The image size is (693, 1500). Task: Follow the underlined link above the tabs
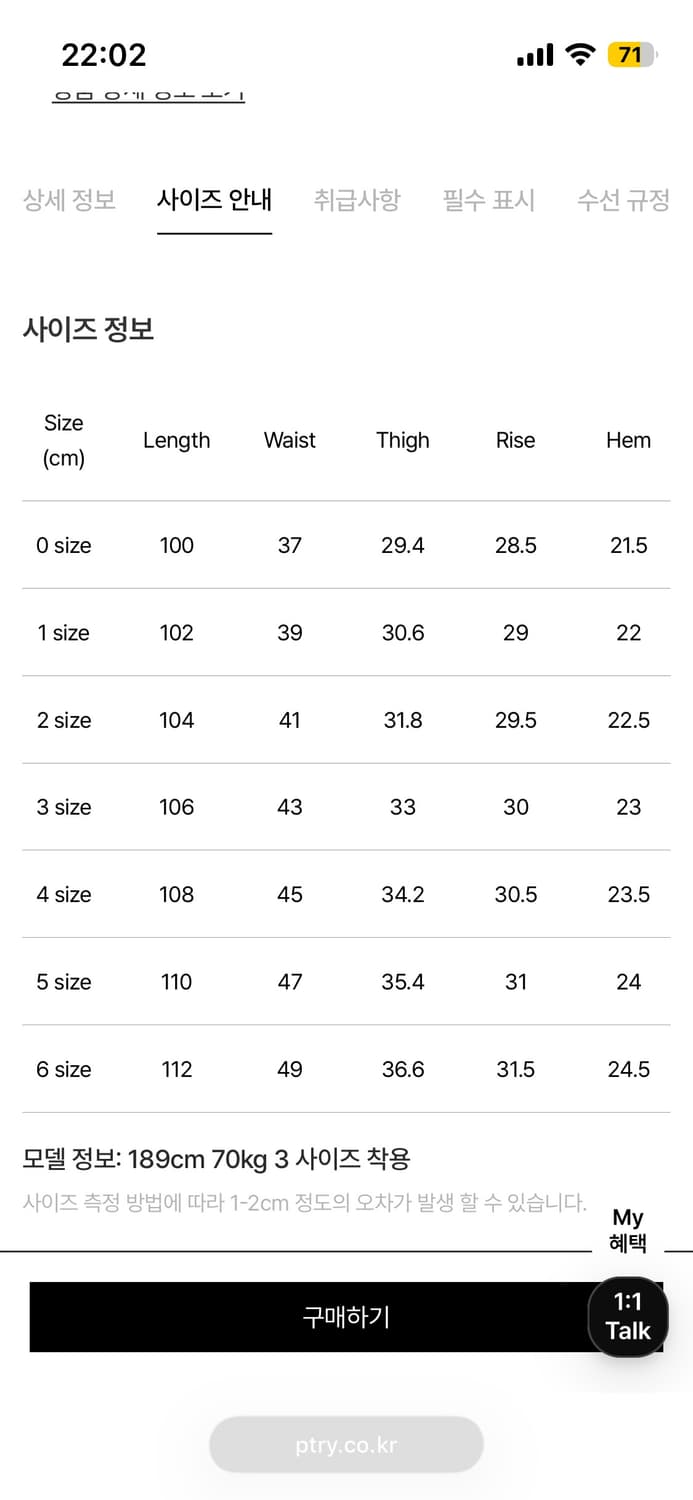[148, 96]
